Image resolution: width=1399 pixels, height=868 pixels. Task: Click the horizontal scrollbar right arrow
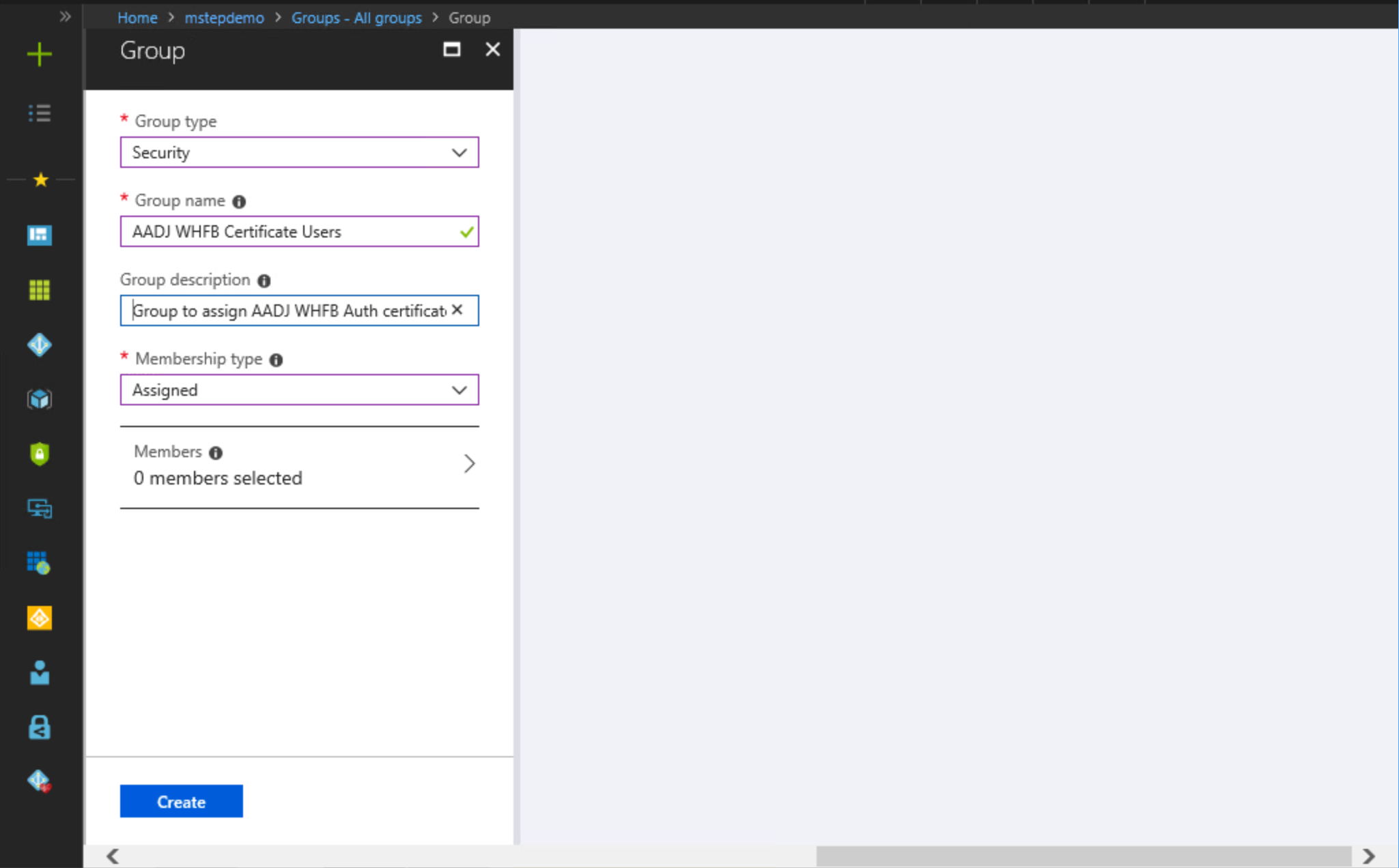pos(1368,856)
